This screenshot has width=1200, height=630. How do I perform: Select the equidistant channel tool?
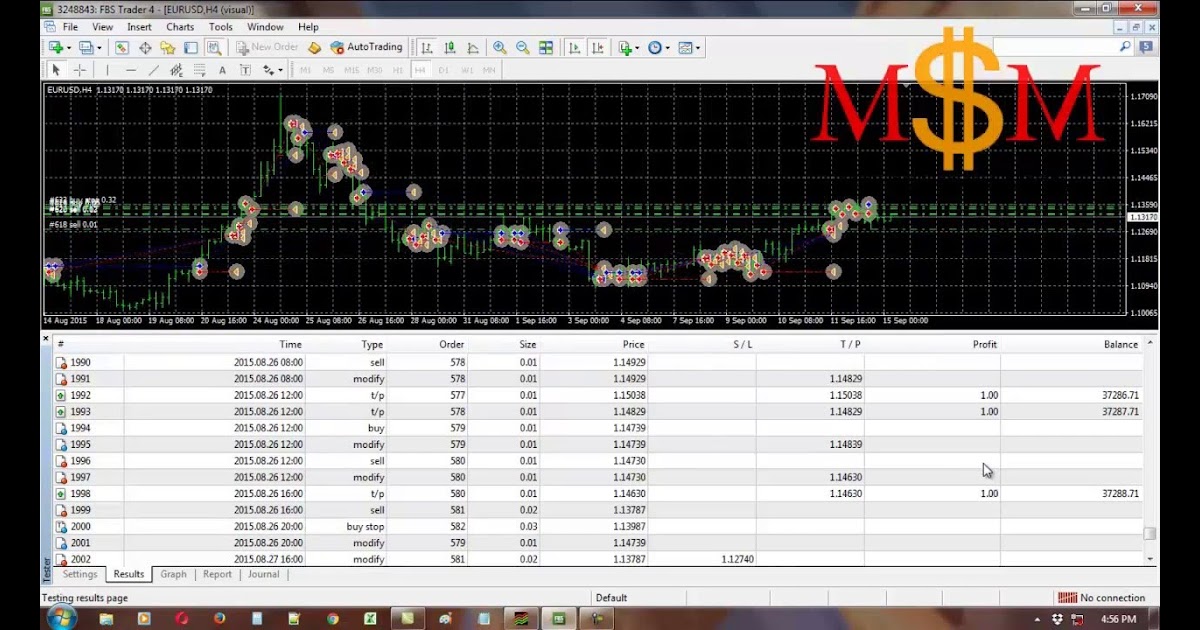tap(176, 70)
